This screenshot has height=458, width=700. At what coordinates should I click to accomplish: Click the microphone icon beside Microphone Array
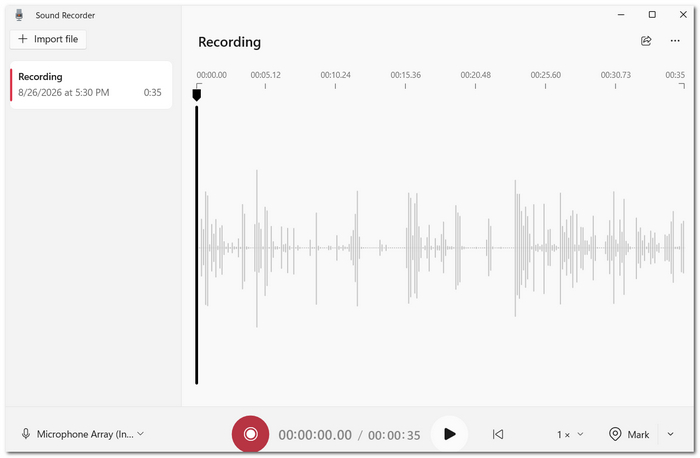26,434
